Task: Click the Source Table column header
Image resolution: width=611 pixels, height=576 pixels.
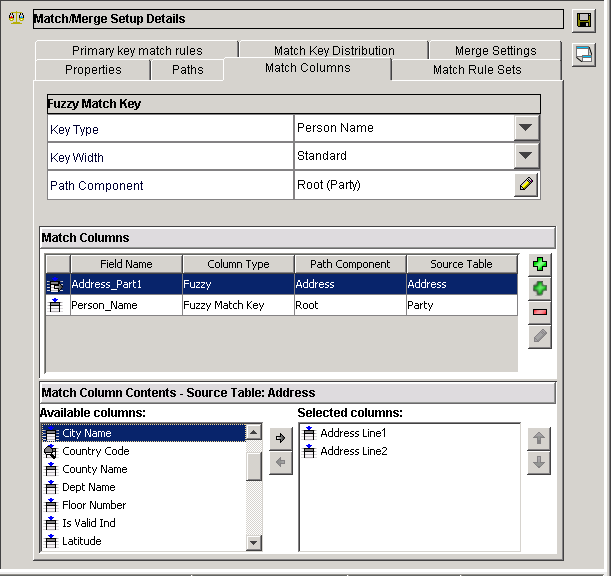Action: click(461, 264)
